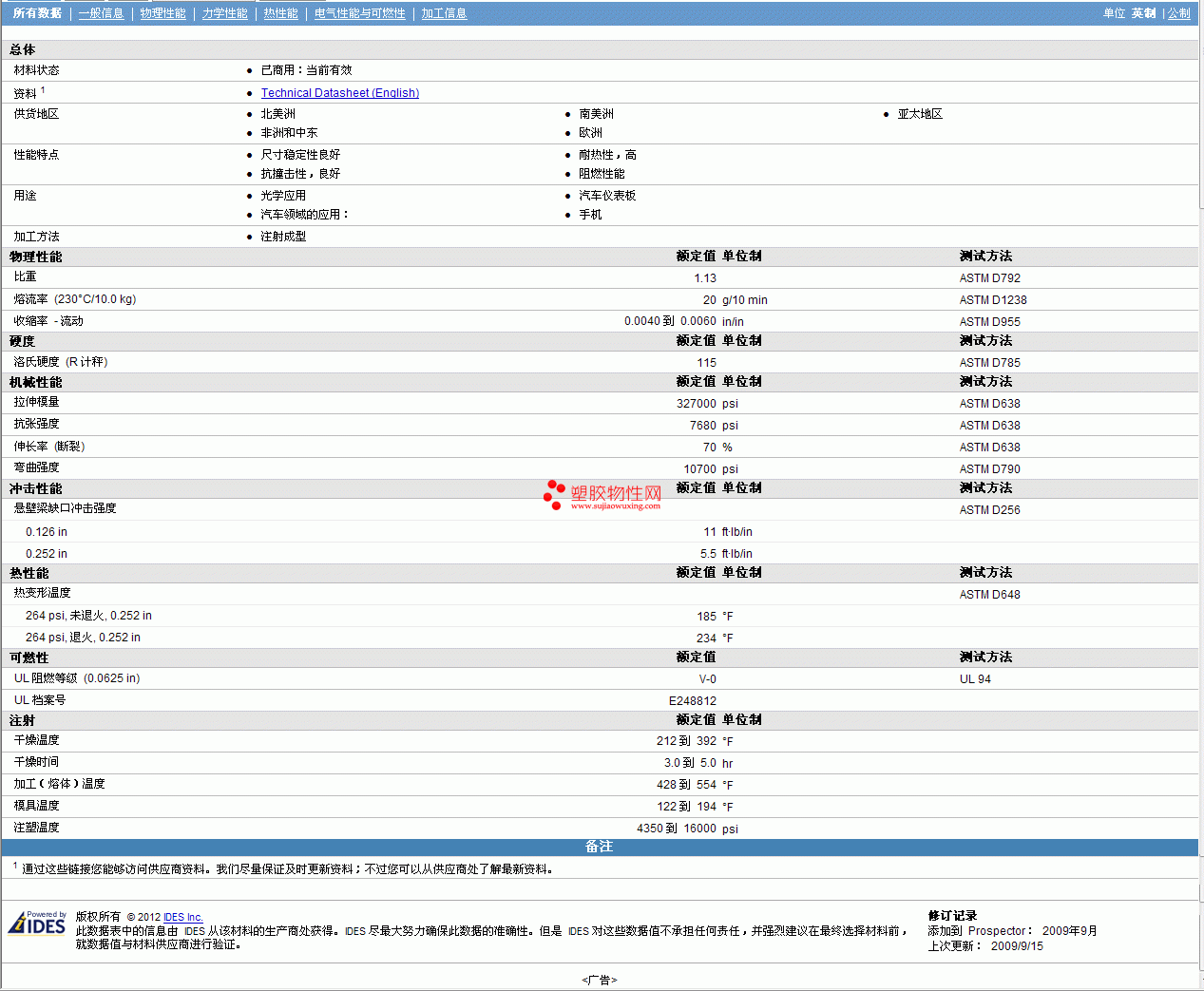Click the blue 备注 header bar
Viewport: 1204px width, 991px height.
click(599, 847)
